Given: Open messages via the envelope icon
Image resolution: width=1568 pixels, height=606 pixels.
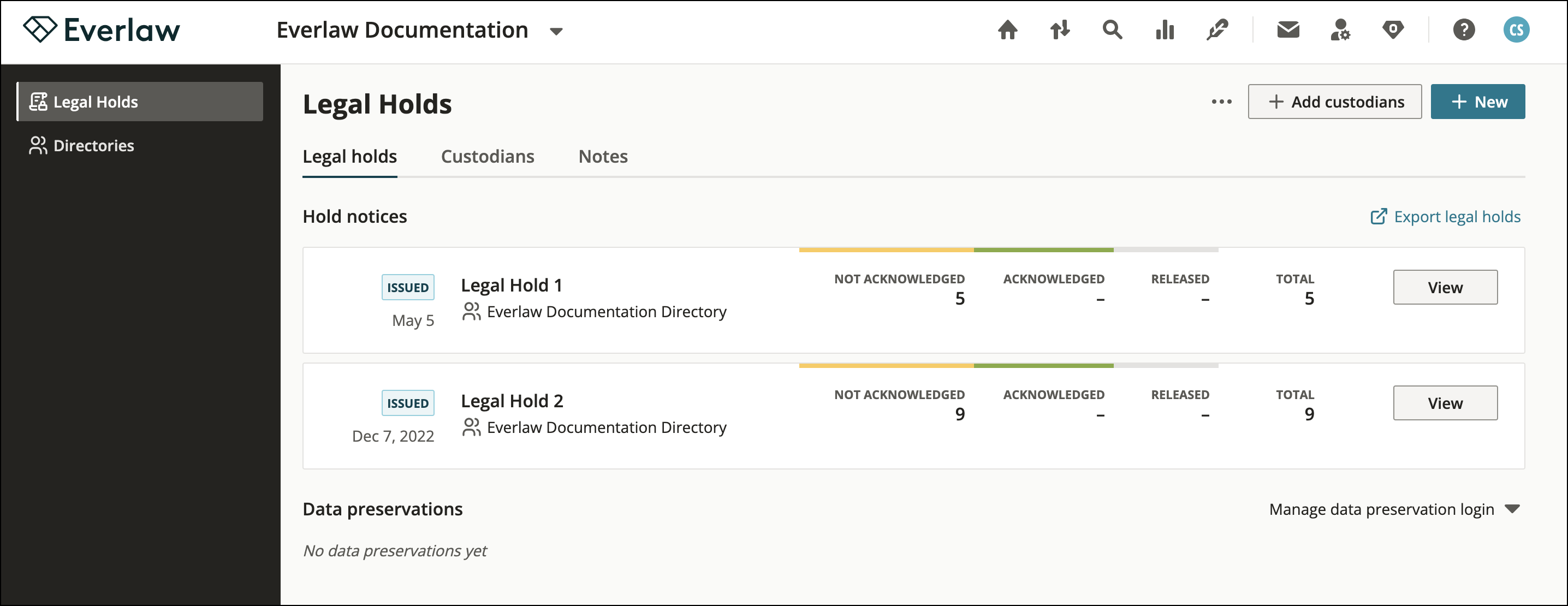Looking at the screenshot, I should (x=1287, y=29).
